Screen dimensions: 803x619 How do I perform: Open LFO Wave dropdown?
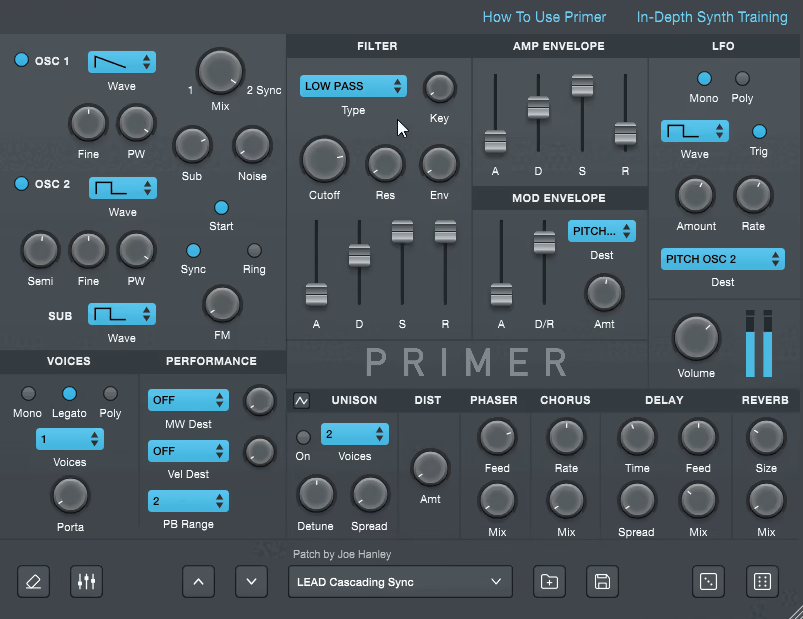pyautogui.click(x=694, y=131)
